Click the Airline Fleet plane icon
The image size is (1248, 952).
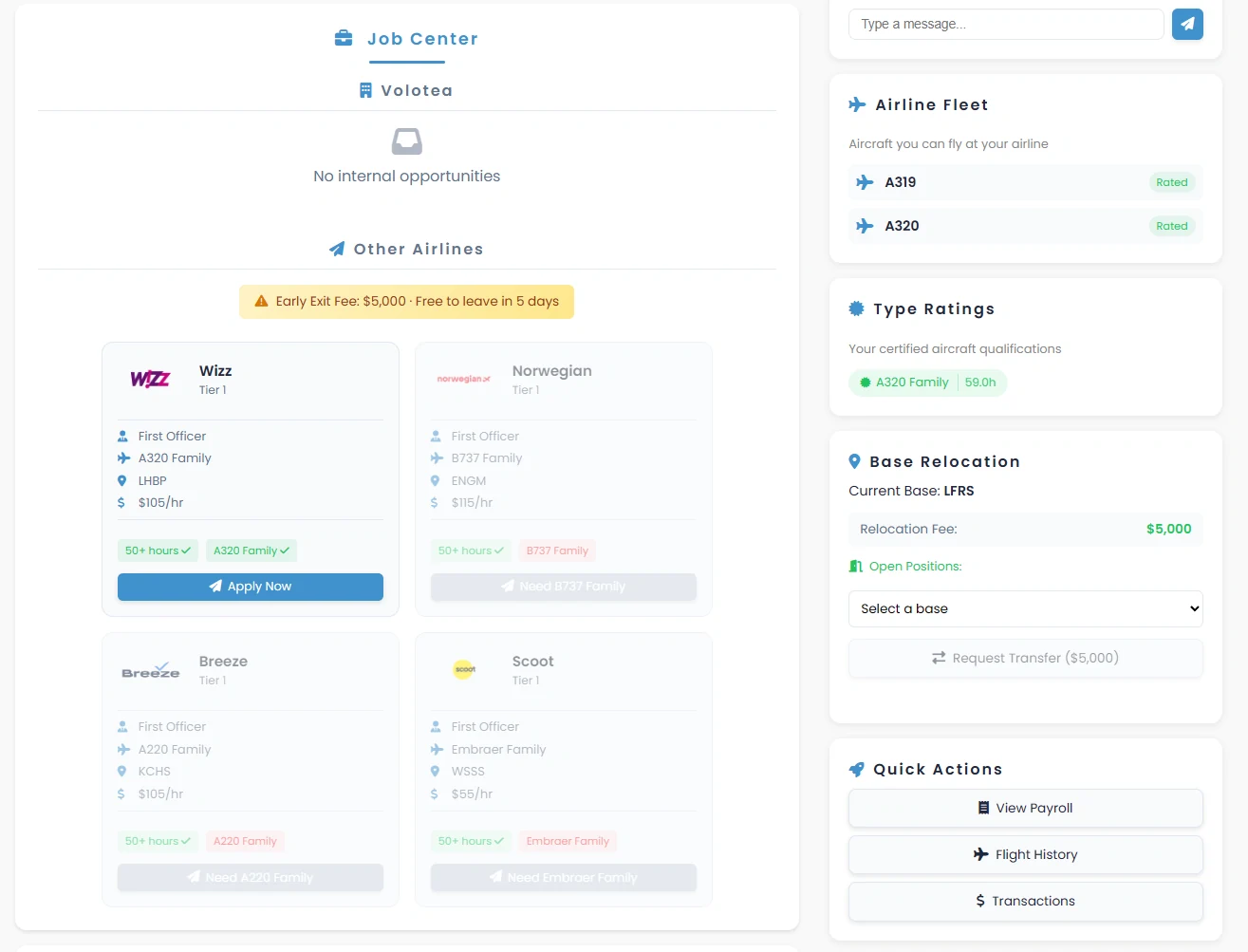tap(857, 104)
